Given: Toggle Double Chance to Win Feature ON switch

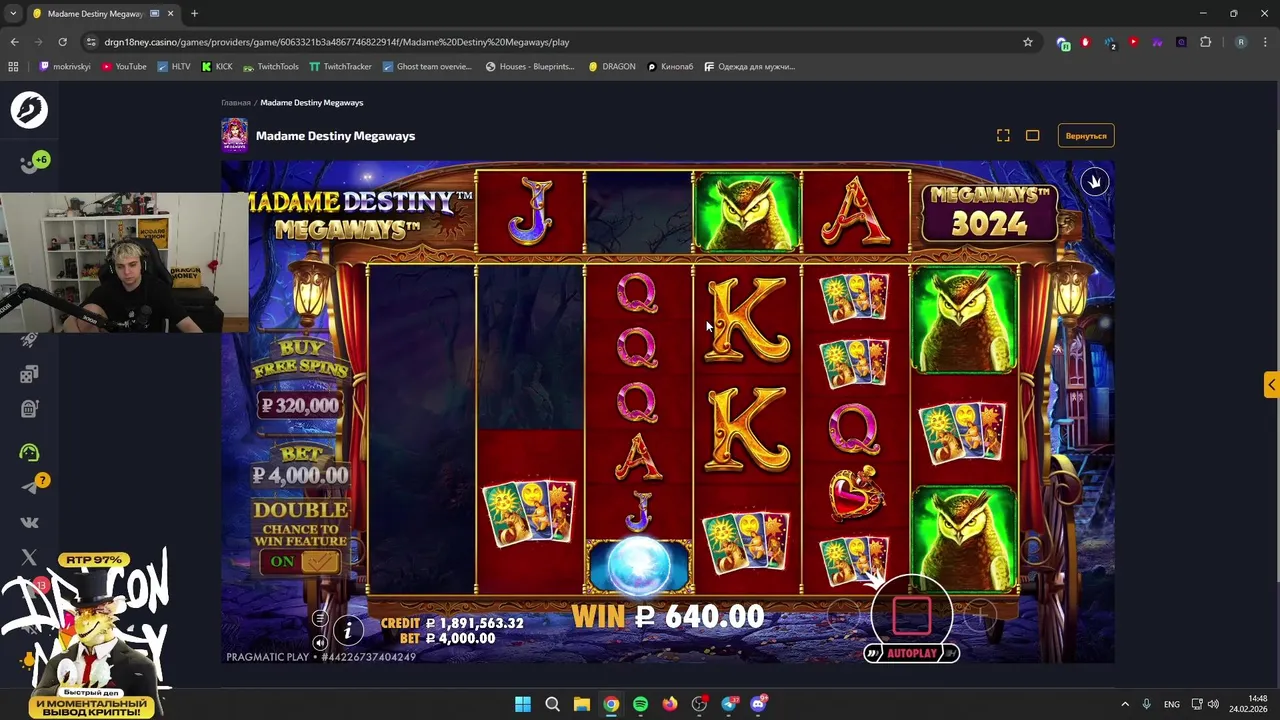Looking at the screenshot, I should tap(300, 562).
